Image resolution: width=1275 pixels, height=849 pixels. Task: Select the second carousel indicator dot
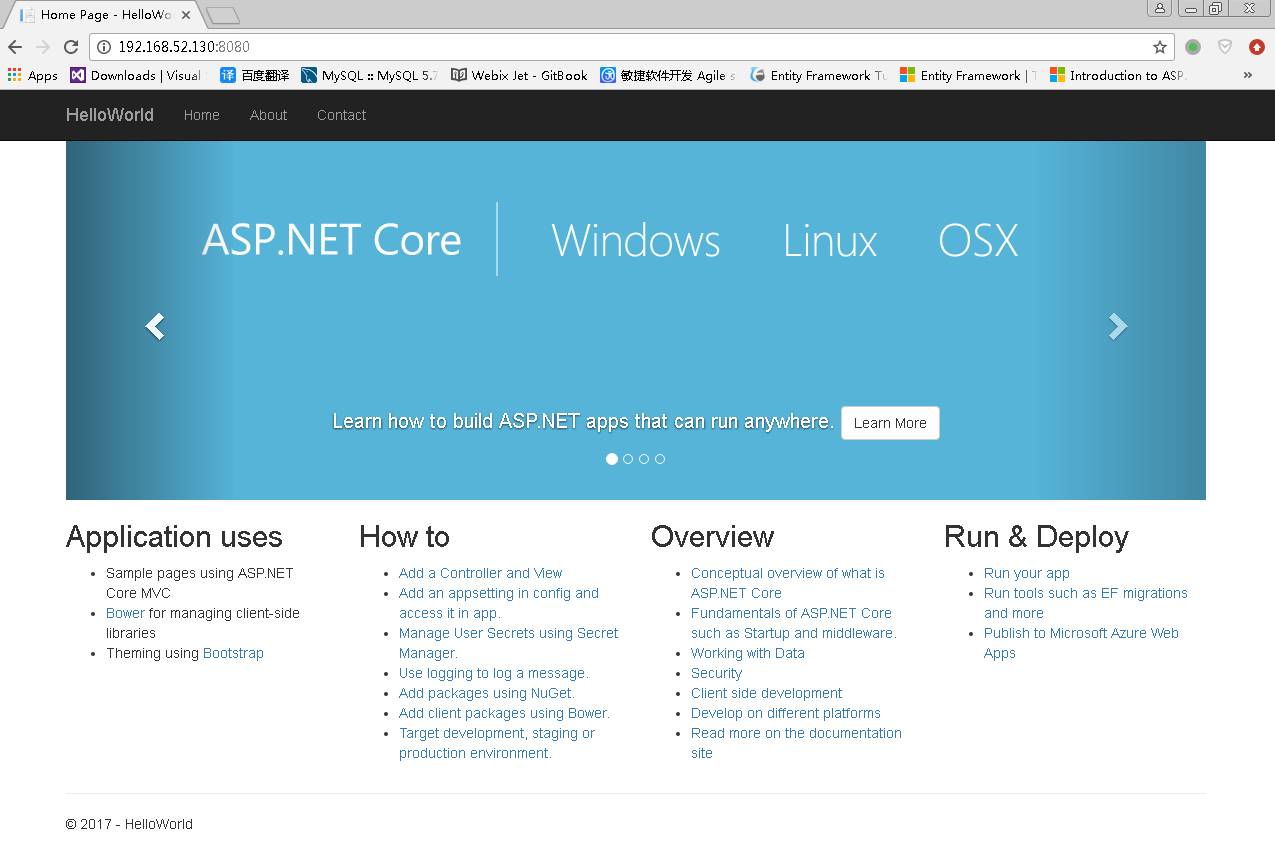[x=628, y=459]
